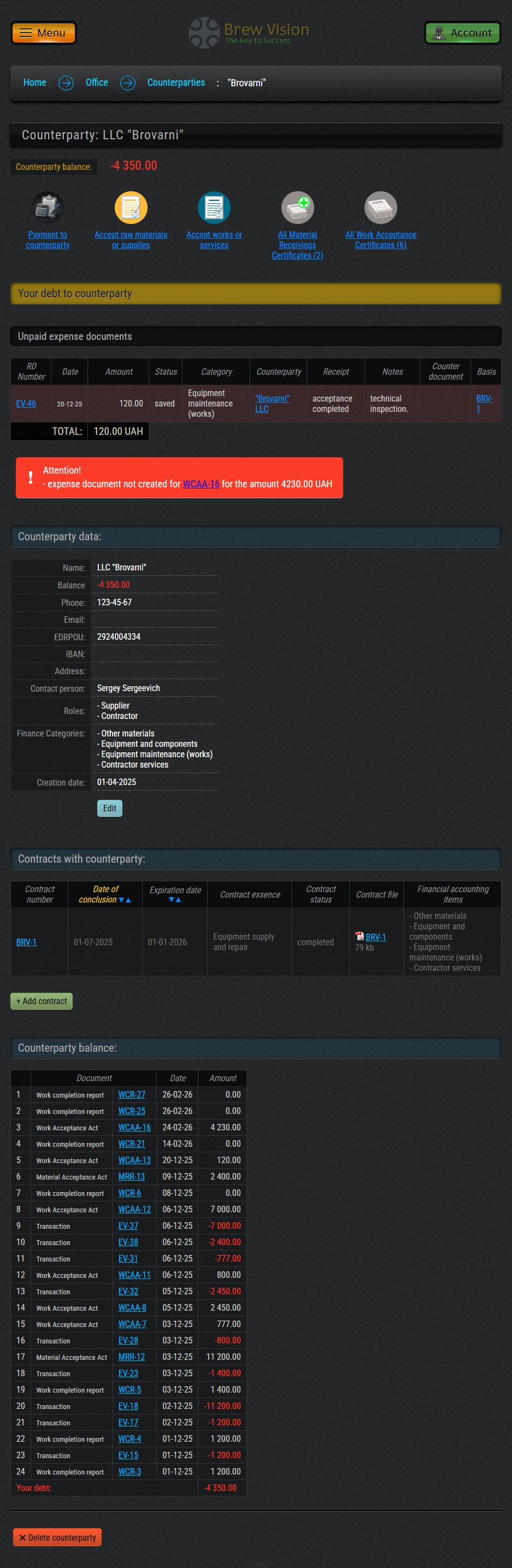Screen dimensions: 512x1568
Task: Click the Delete counterparty button
Action: pyautogui.click(x=57, y=1537)
